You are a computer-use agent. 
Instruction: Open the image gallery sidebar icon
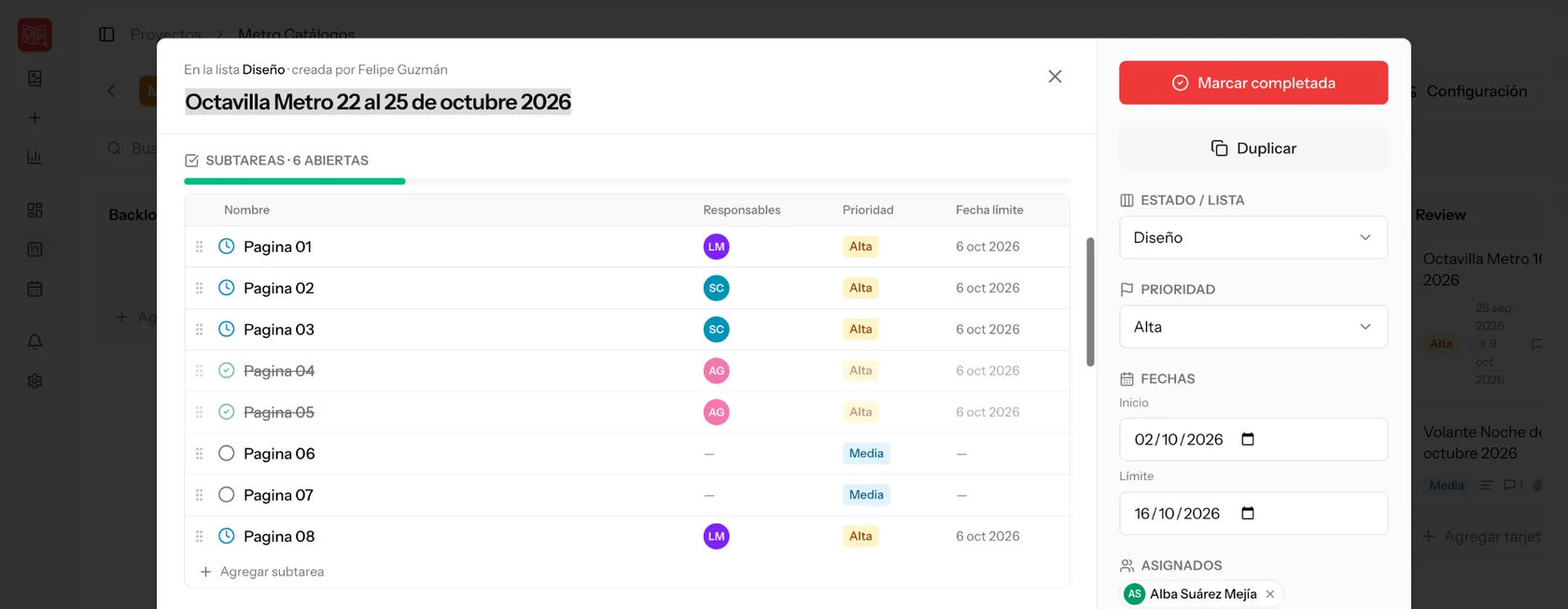point(35,78)
